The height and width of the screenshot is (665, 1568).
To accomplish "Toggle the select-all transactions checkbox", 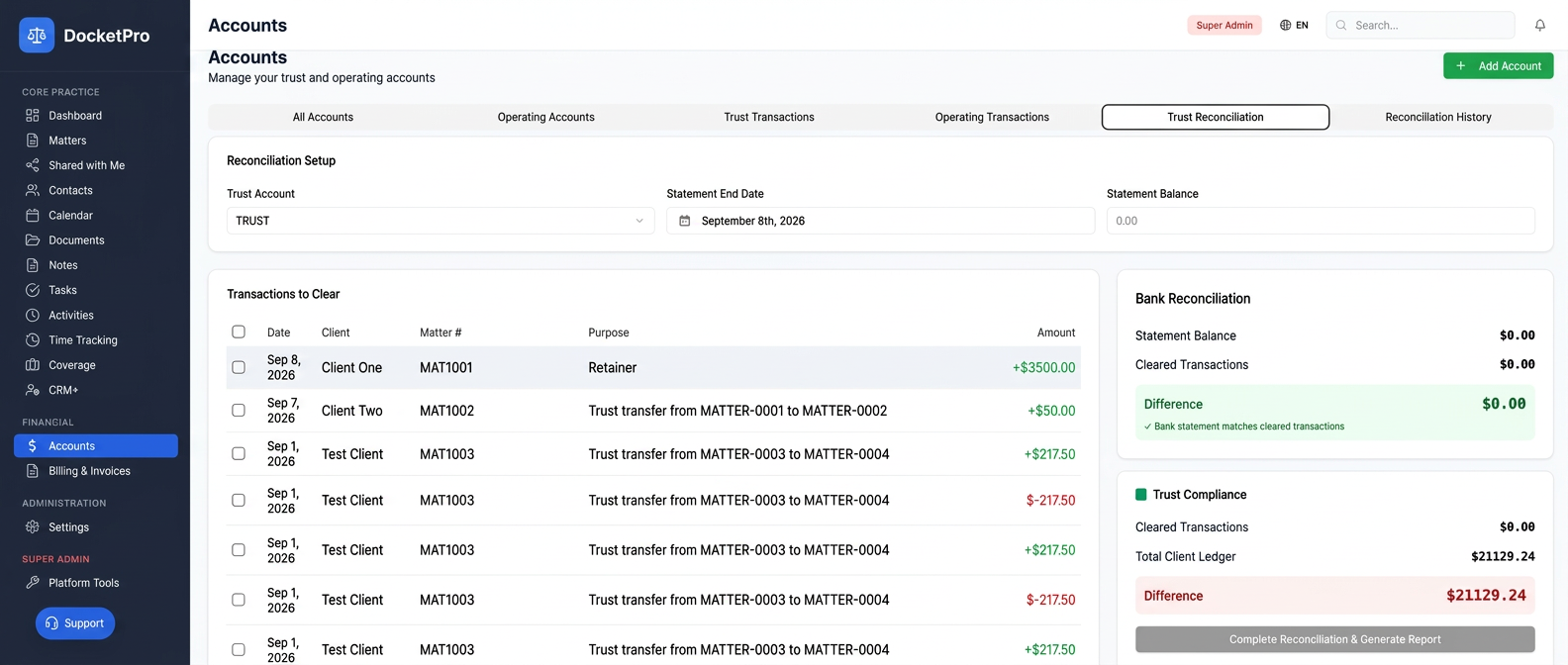I will pyautogui.click(x=239, y=332).
